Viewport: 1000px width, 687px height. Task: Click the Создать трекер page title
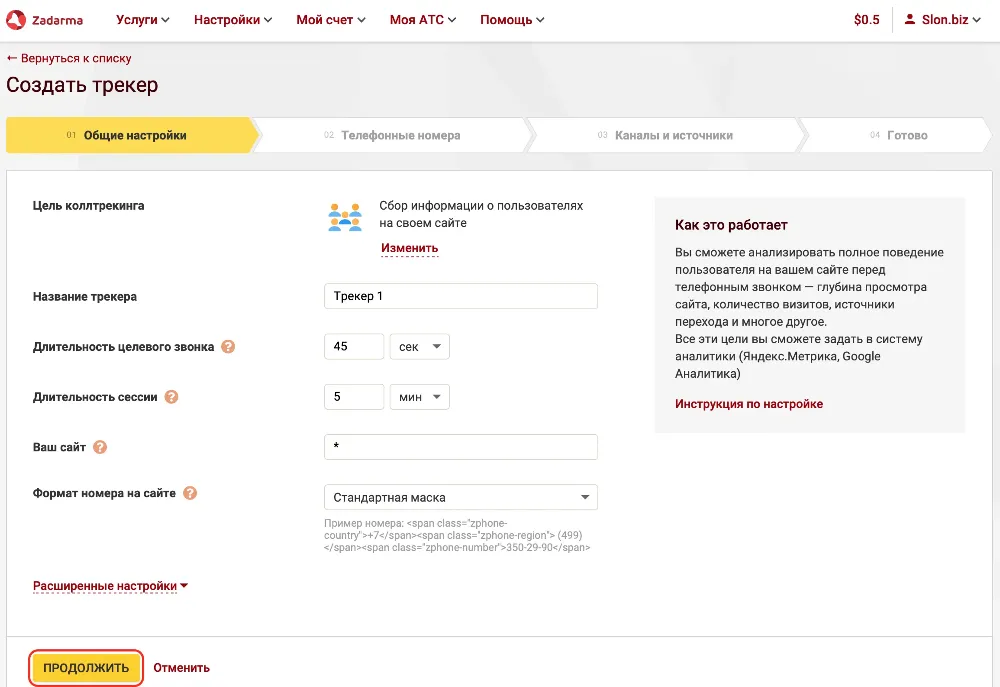[x=82, y=85]
